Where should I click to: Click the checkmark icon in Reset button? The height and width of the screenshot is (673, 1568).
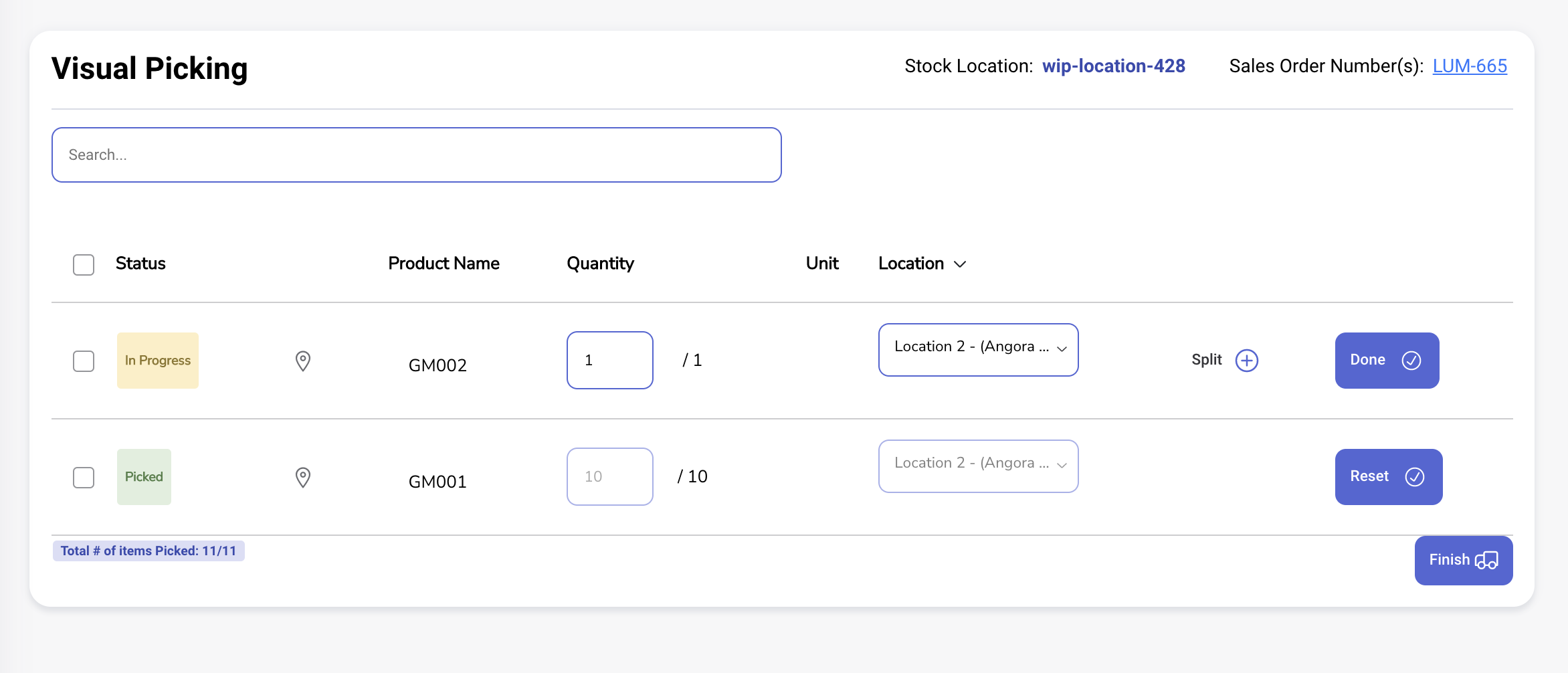click(1415, 477)
